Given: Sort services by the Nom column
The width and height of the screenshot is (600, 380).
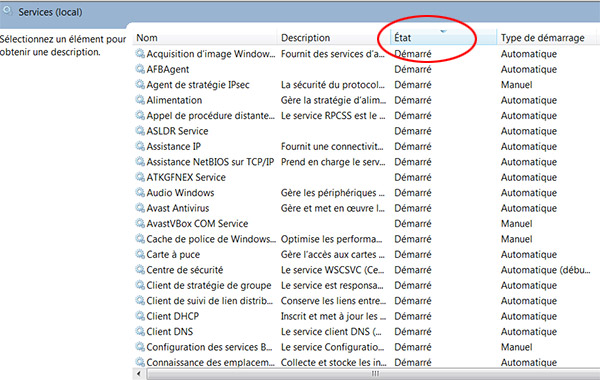Looking at the screenshot, I should (x=205, y=38).
